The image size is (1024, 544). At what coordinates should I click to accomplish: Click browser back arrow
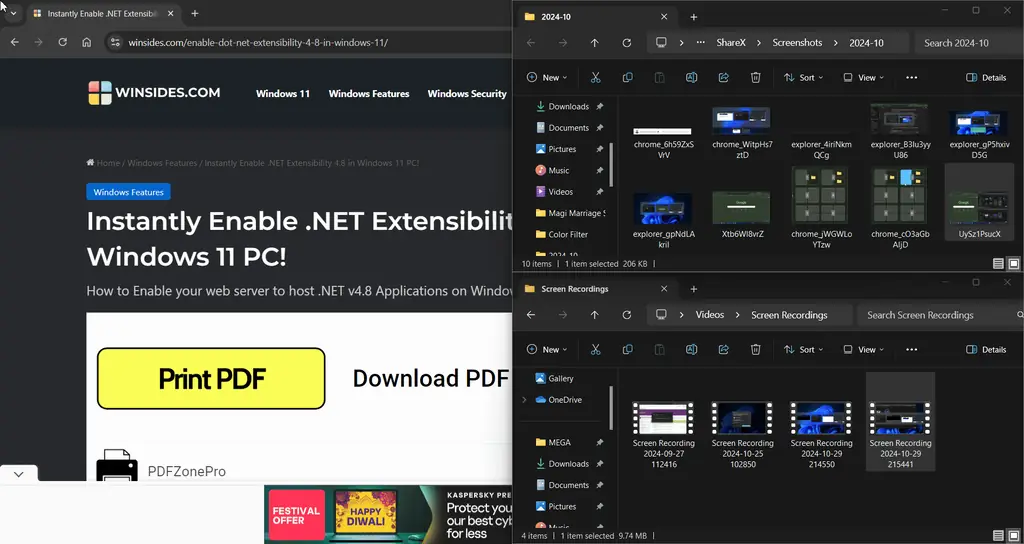click(x=14, y=42)
